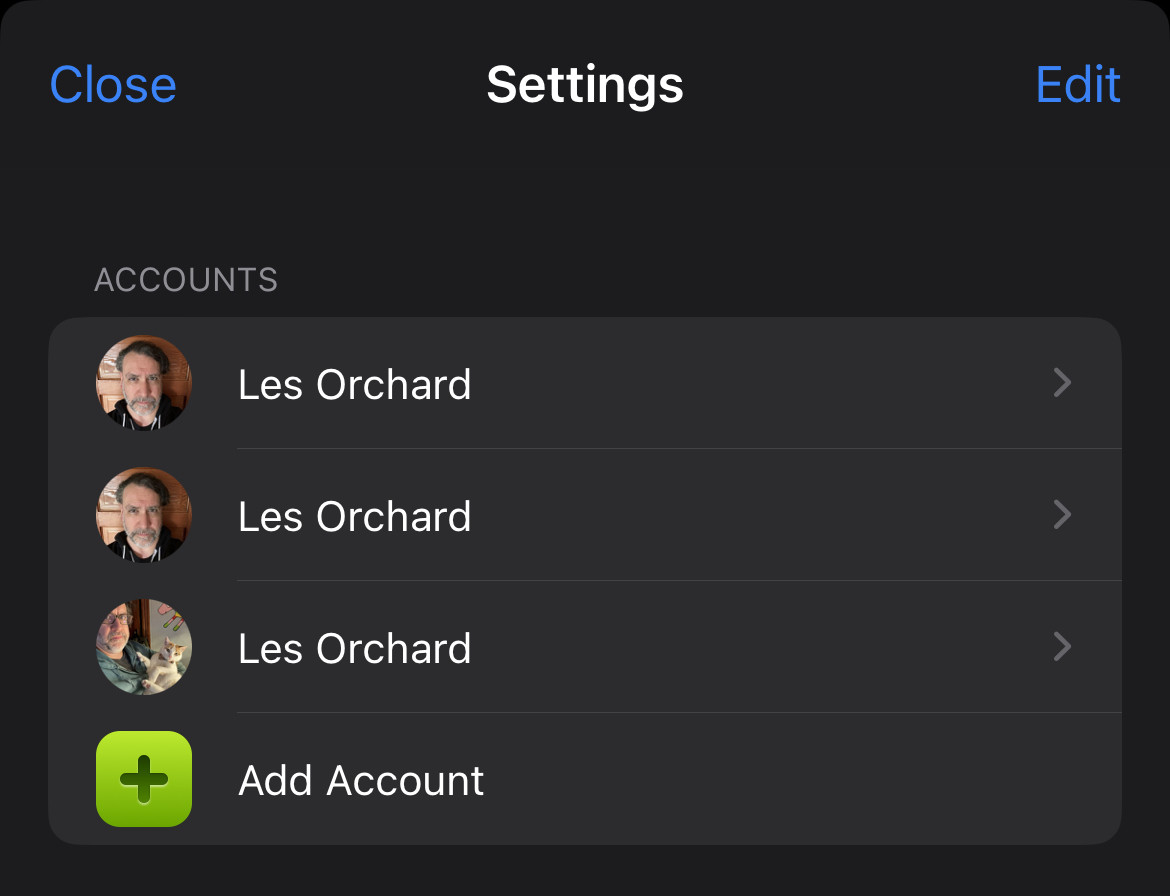Click the empty area above the ACCOUNTS header
The height and width of the screenshot is (896, 1170).
(585, 190)
